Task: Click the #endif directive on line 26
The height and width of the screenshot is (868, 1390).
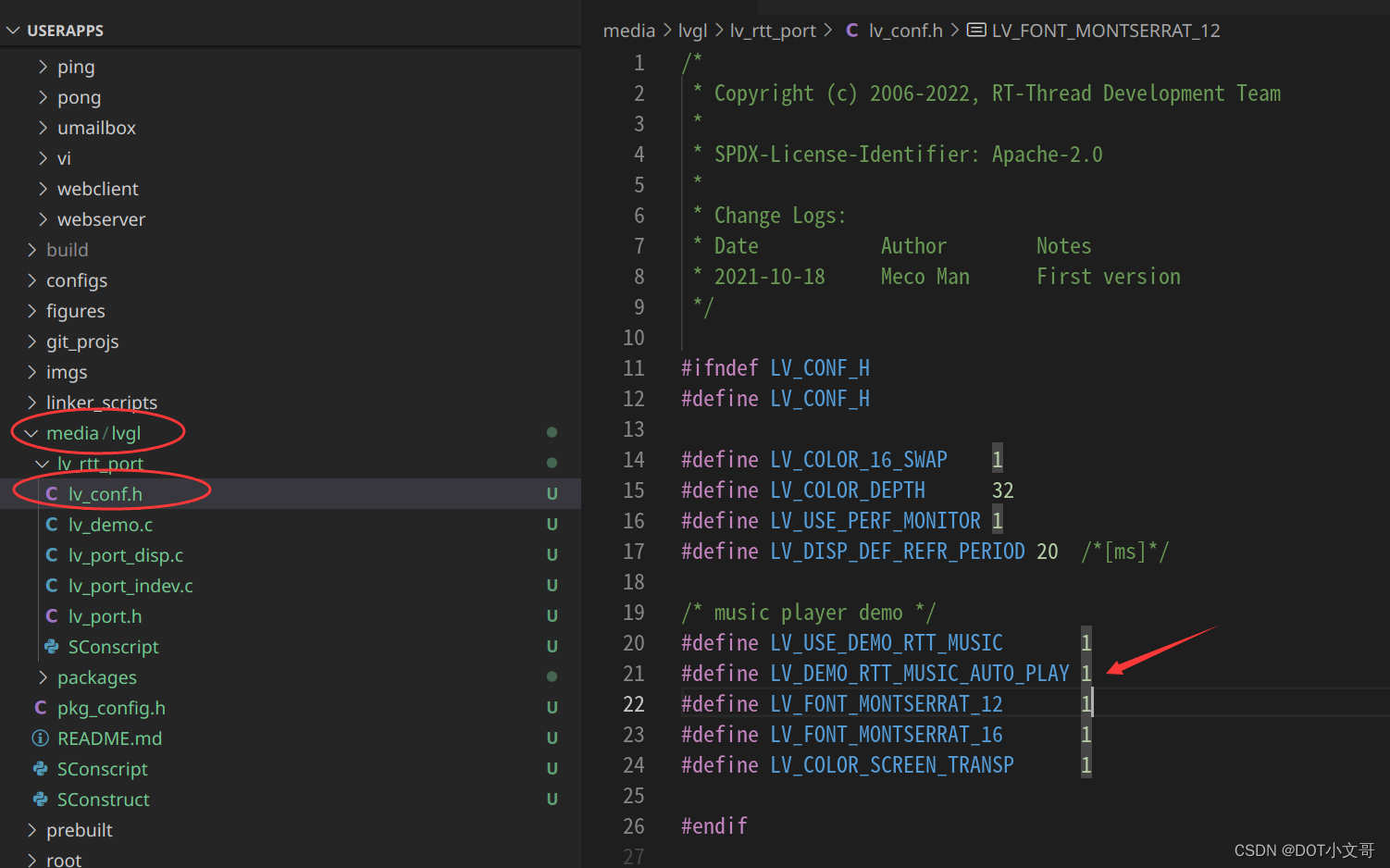Action: coord(714,826)
